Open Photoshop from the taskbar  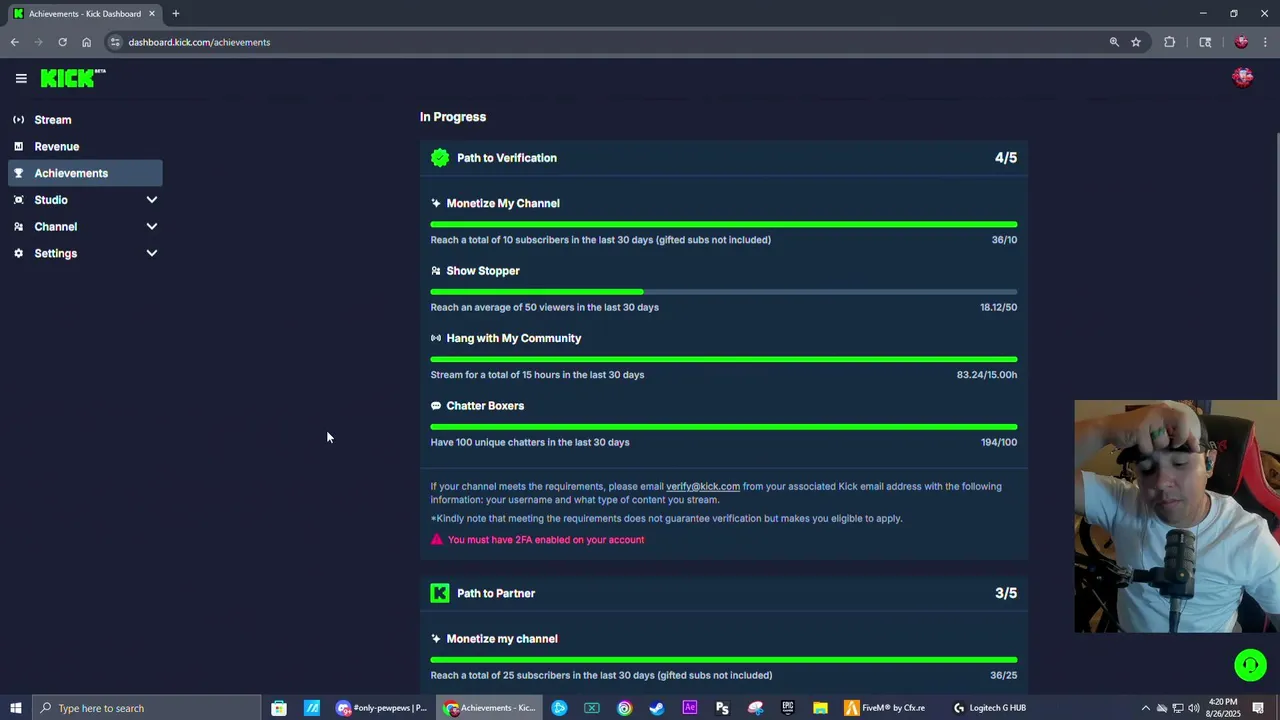click(722, 708)
